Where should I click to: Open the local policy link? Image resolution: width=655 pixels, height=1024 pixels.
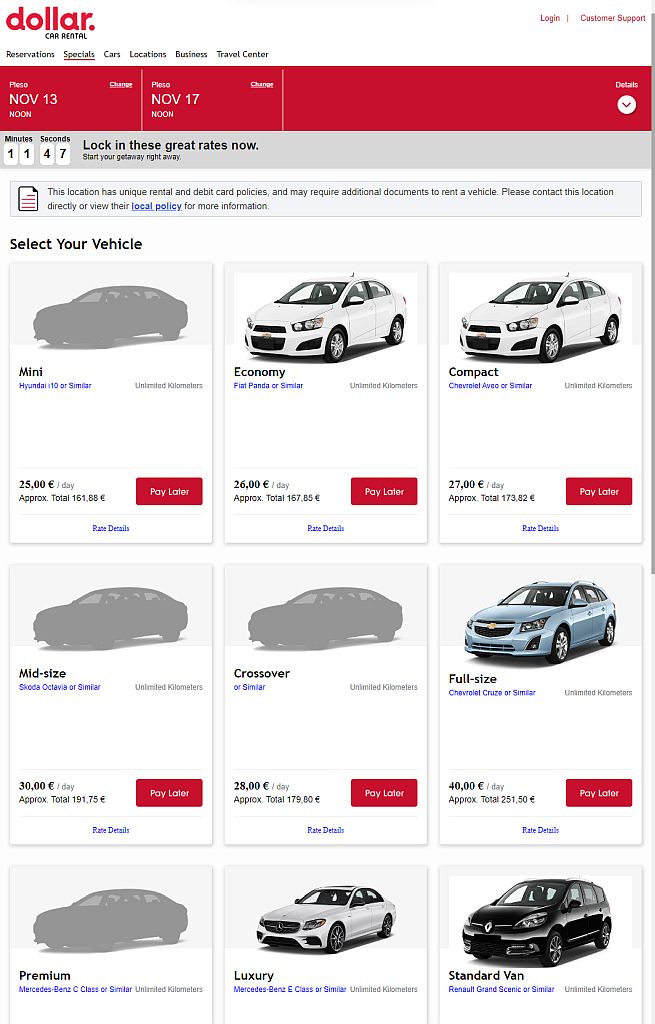(156, 206)
